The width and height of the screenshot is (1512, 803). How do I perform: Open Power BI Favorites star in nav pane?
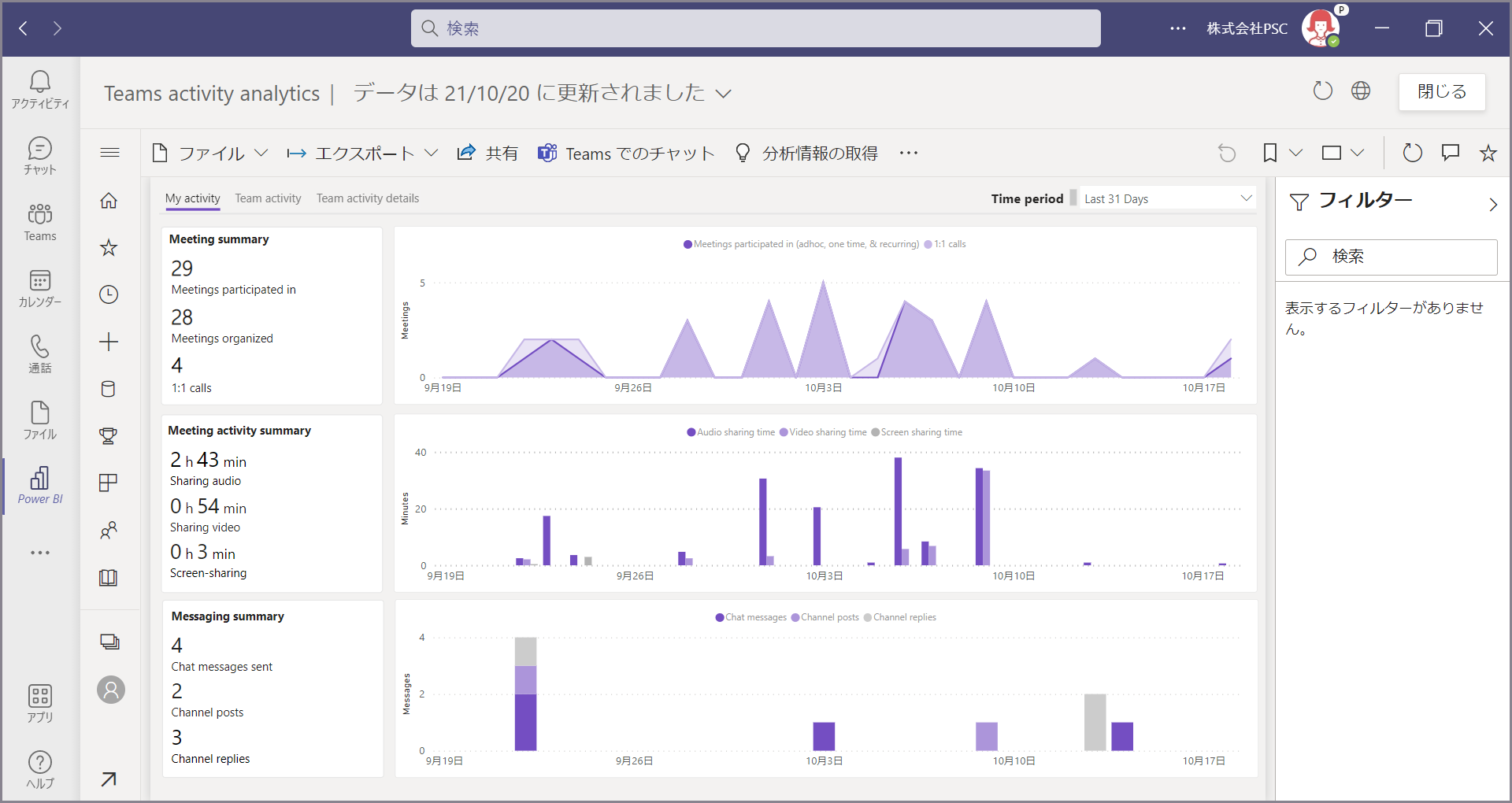coord(109,248)
